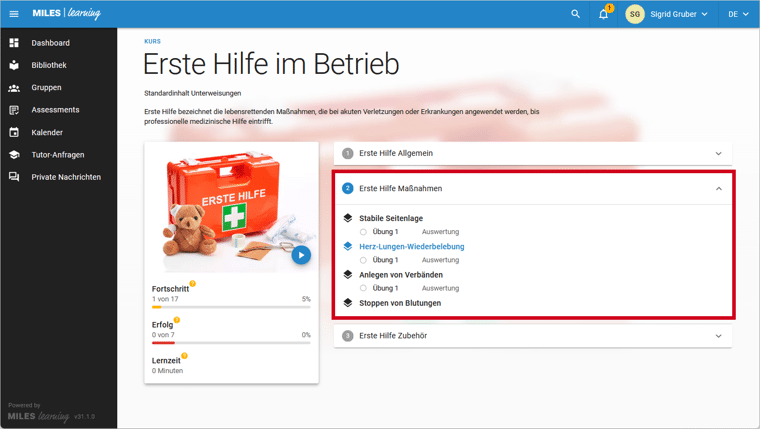The width and height of the screenshot is (760, 429).
Task: Open the notifications bell icon
Action: coord(603,15)
